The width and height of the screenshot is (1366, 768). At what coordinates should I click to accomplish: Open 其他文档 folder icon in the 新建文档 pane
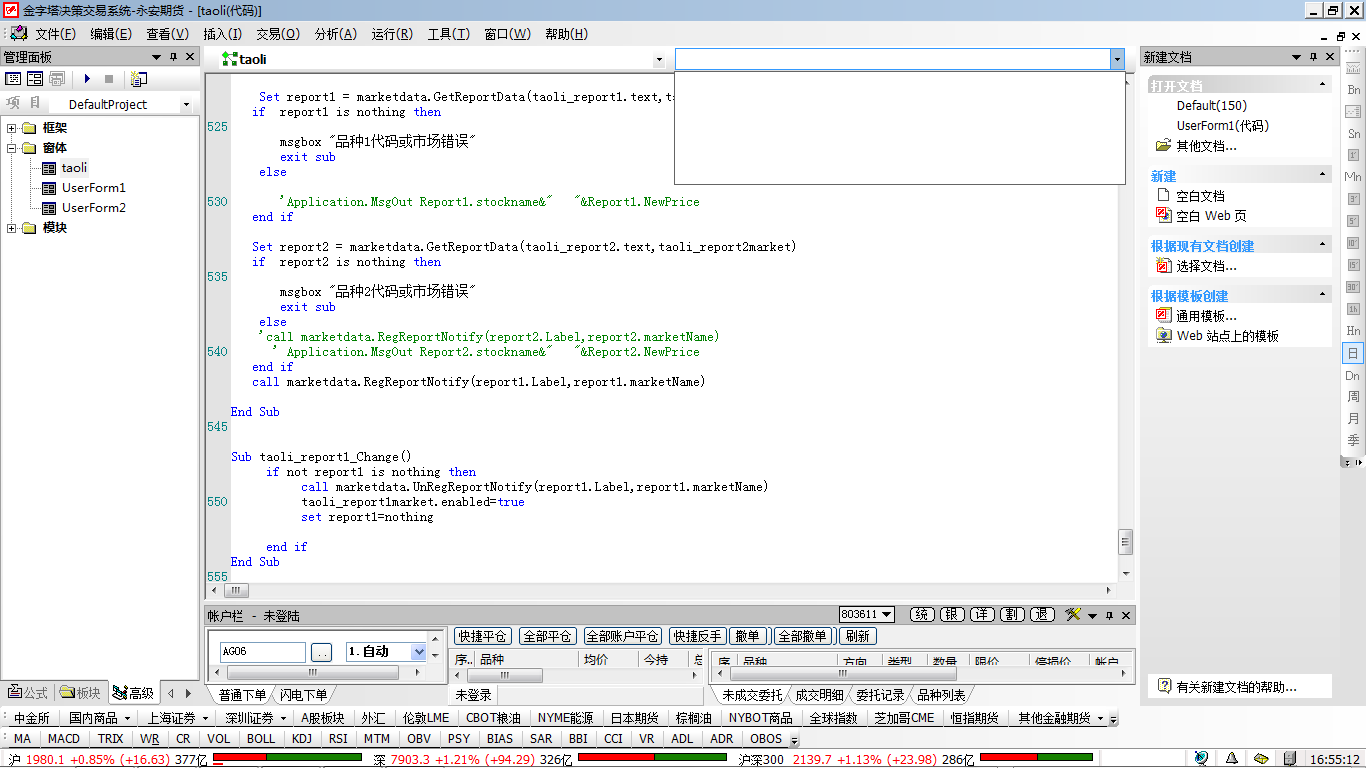[1163, 146]
